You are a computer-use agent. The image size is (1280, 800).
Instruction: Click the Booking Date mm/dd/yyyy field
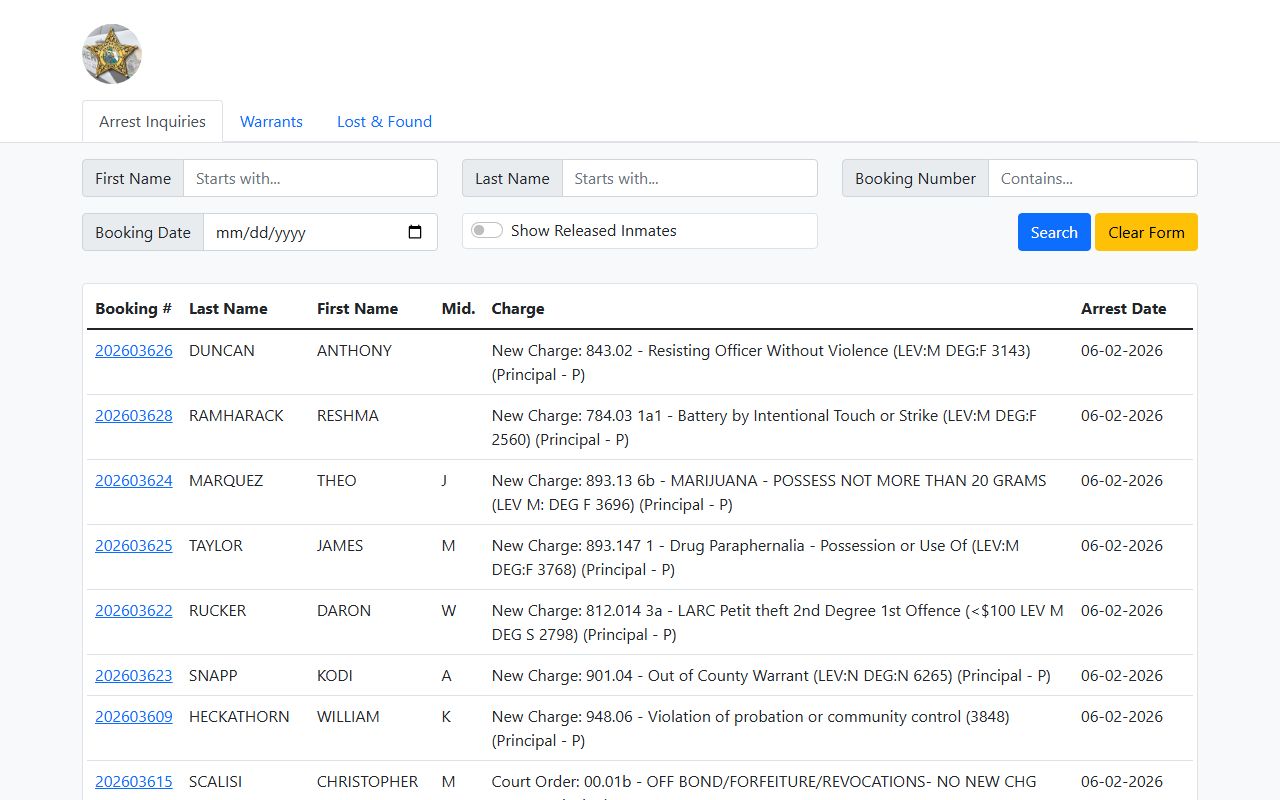click(x=320, y=232)
